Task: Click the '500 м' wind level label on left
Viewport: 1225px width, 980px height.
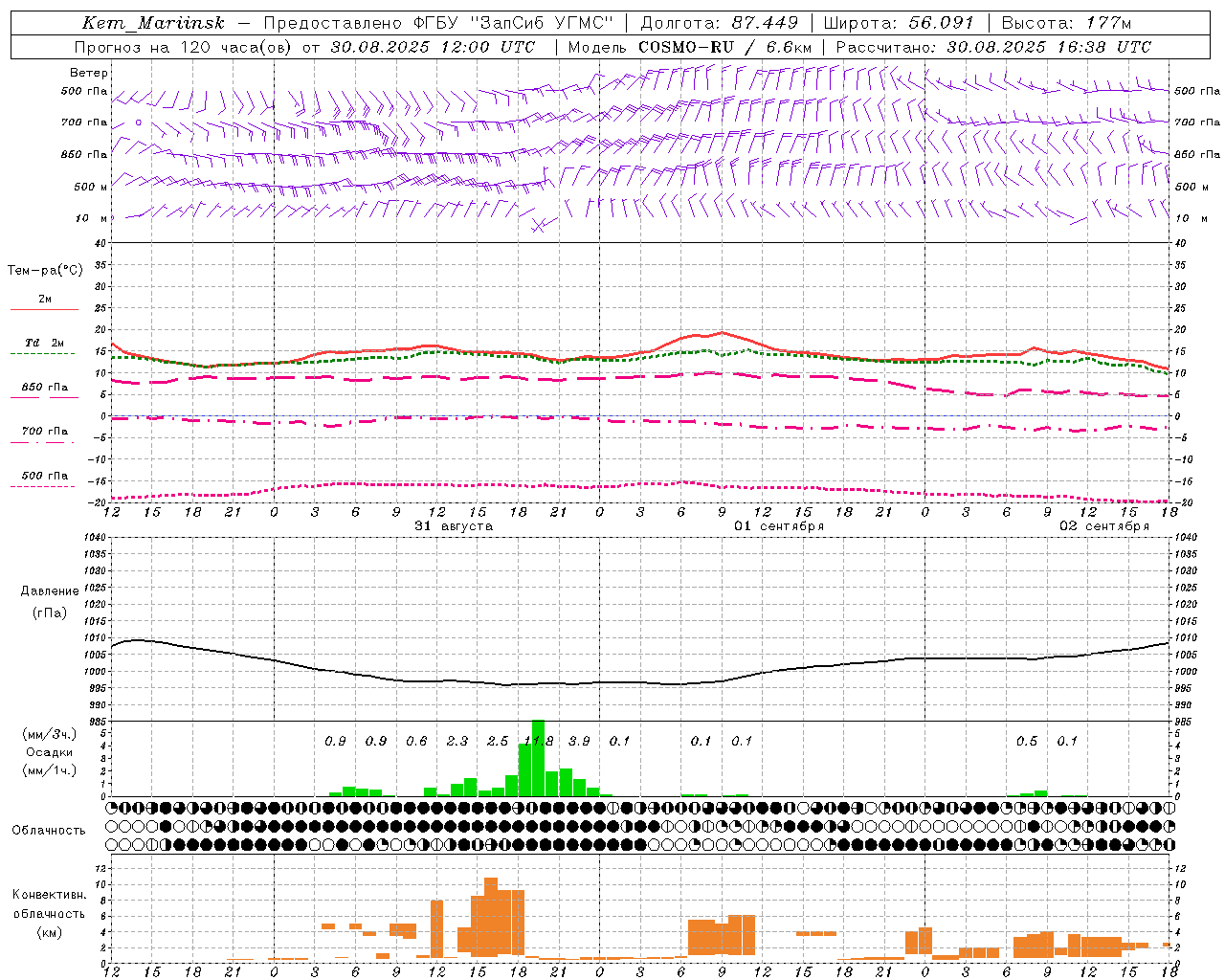Action: 91,187
